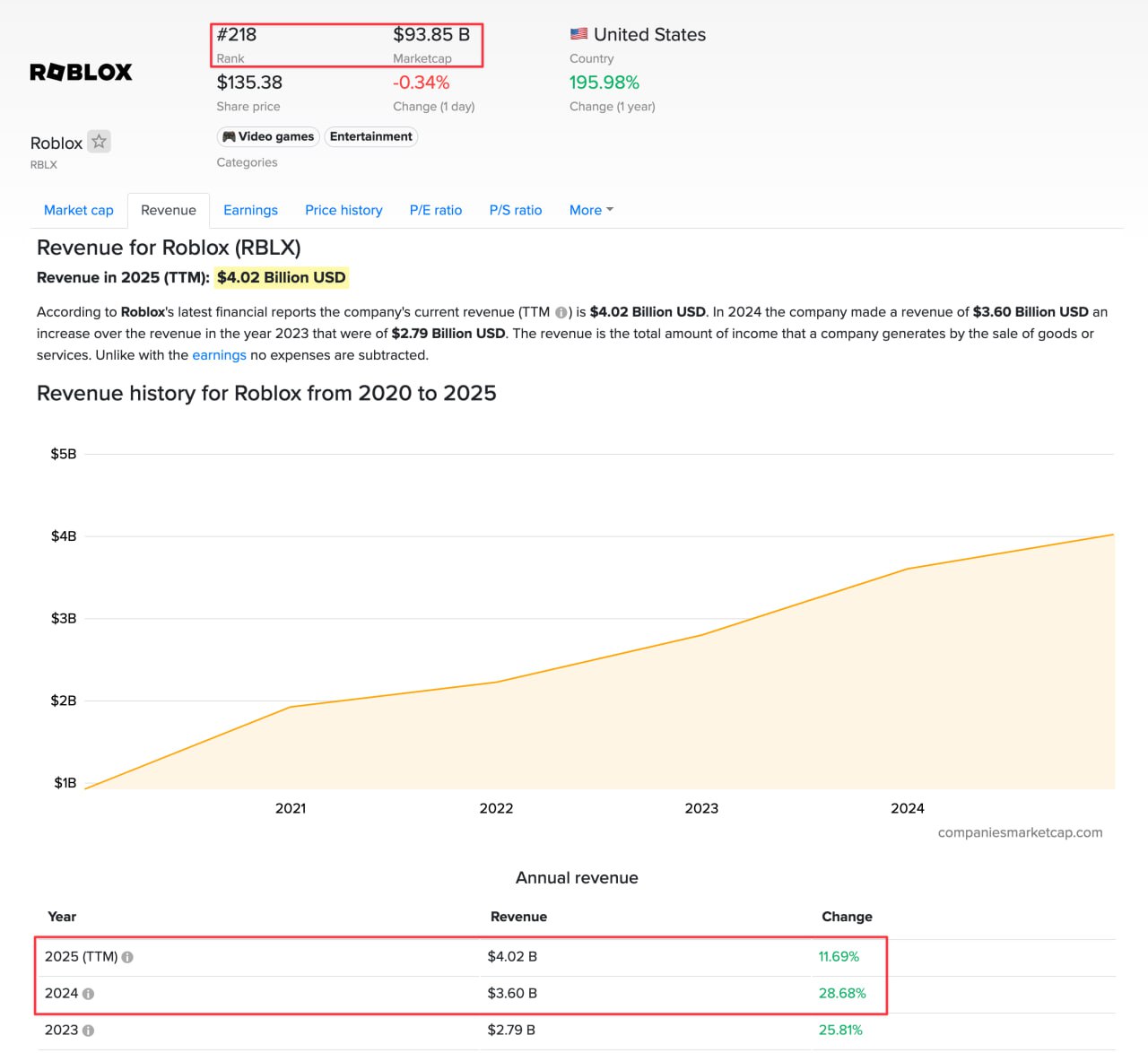1148x1053 pixels.
Task: Click the 2022 x-axis label
Action: (496, 808)
